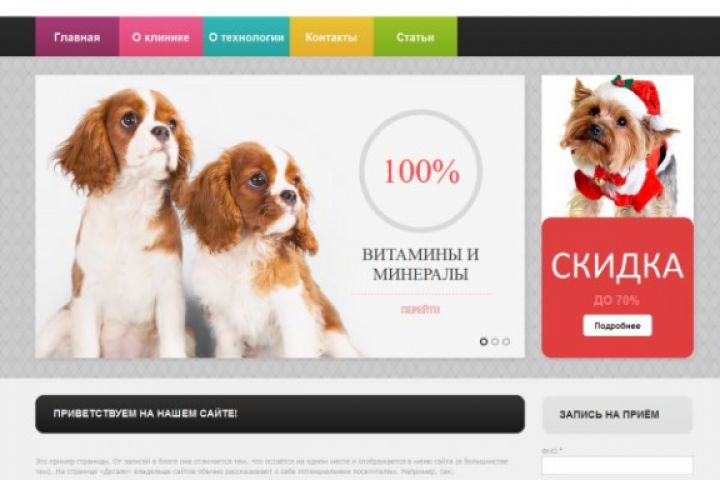Viewport: 720px width, 480px height.
Task: Click the 100% circle graphic
Action: pyautogui.click(x=421, y=170)
